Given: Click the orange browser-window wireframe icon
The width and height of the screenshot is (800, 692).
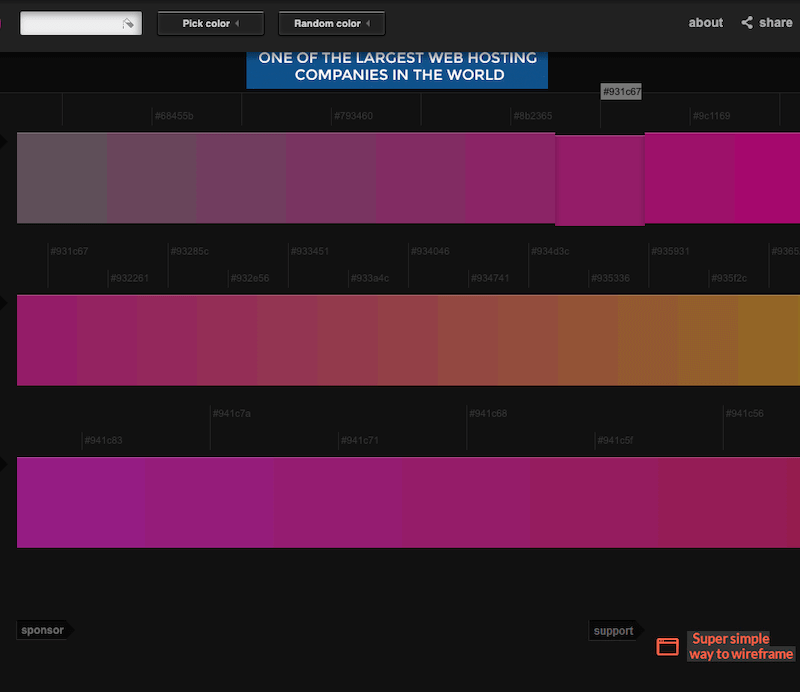Looking at the screenshot, I should (668, 647).
